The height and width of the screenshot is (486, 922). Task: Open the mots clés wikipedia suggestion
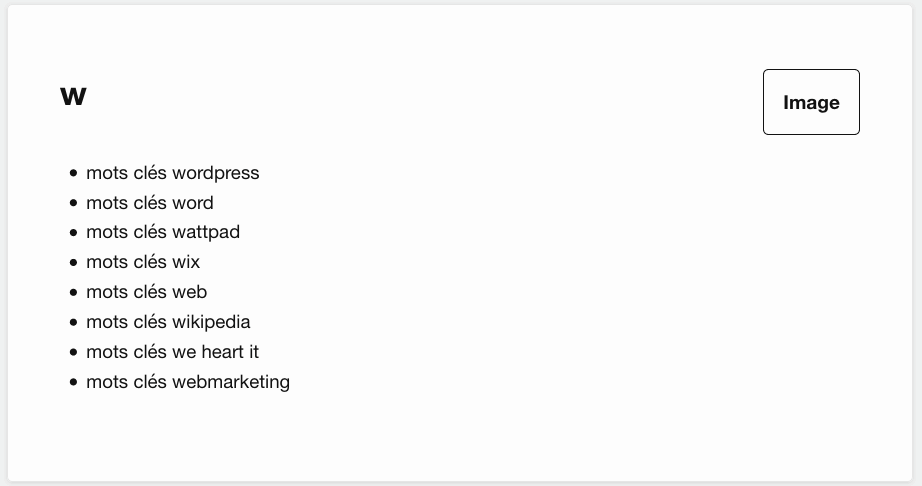pos(168,322)
